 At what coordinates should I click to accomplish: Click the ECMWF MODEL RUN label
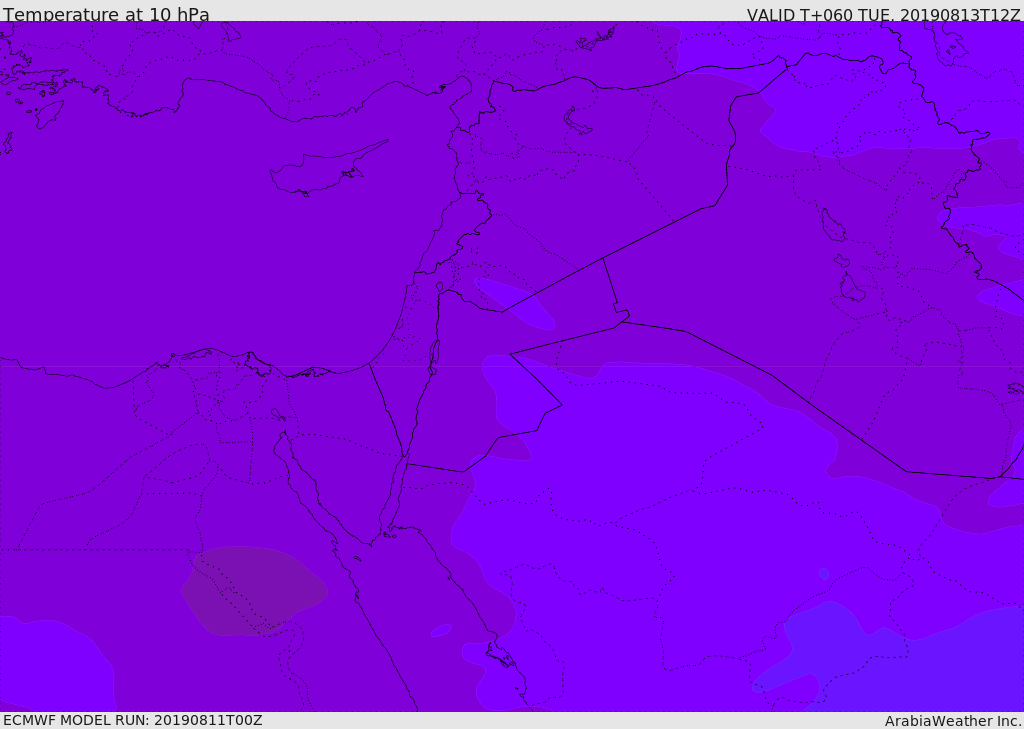(x=132, y=720)
